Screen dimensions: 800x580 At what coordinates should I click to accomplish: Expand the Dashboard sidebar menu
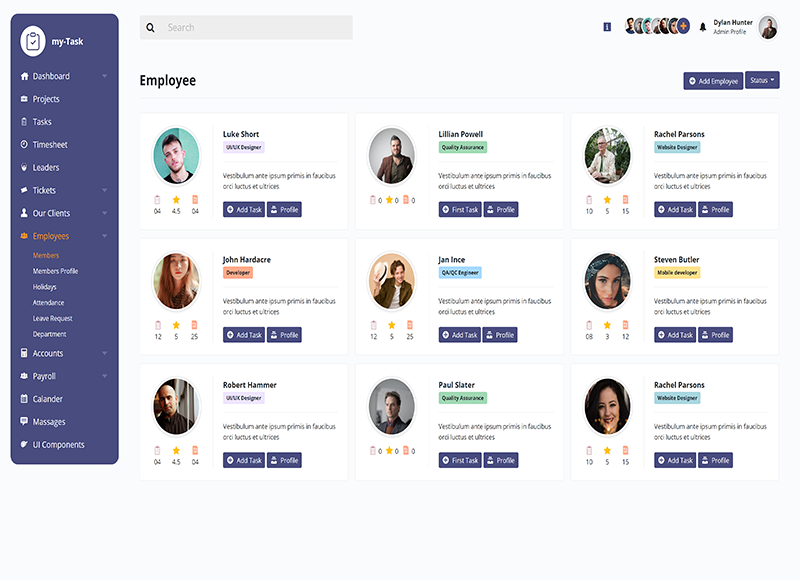click(104, 76)
